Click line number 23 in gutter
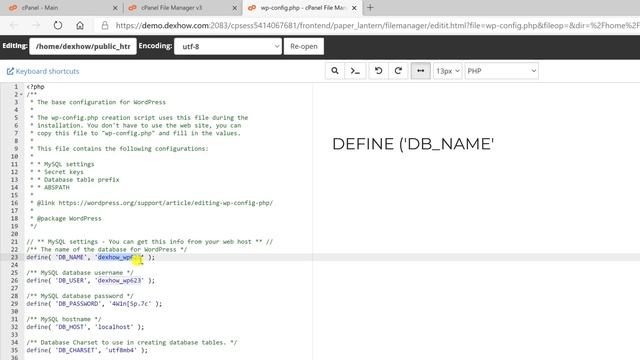Image resolution: width=640 pixels, height=360 pixels. click(x=14, y=257)
